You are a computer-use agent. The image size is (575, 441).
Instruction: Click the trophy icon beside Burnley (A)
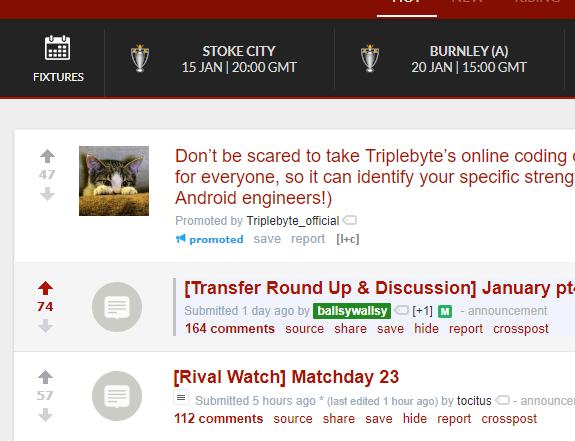tap(370, 58)
